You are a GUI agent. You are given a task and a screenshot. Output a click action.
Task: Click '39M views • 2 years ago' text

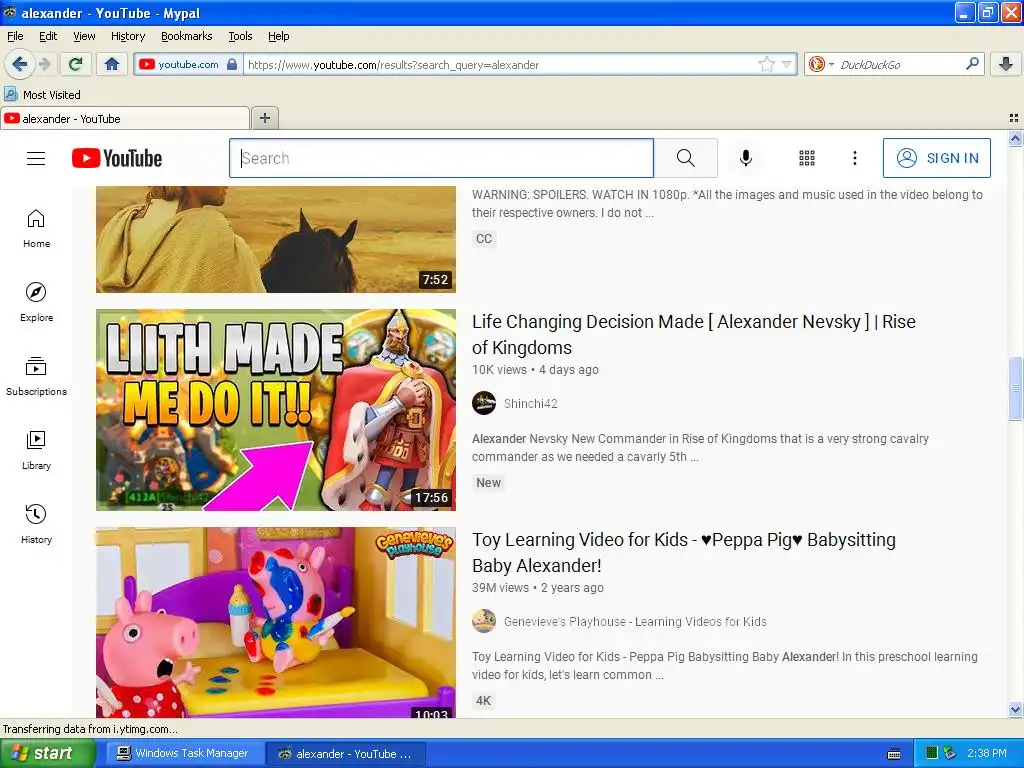pos(538,588)
